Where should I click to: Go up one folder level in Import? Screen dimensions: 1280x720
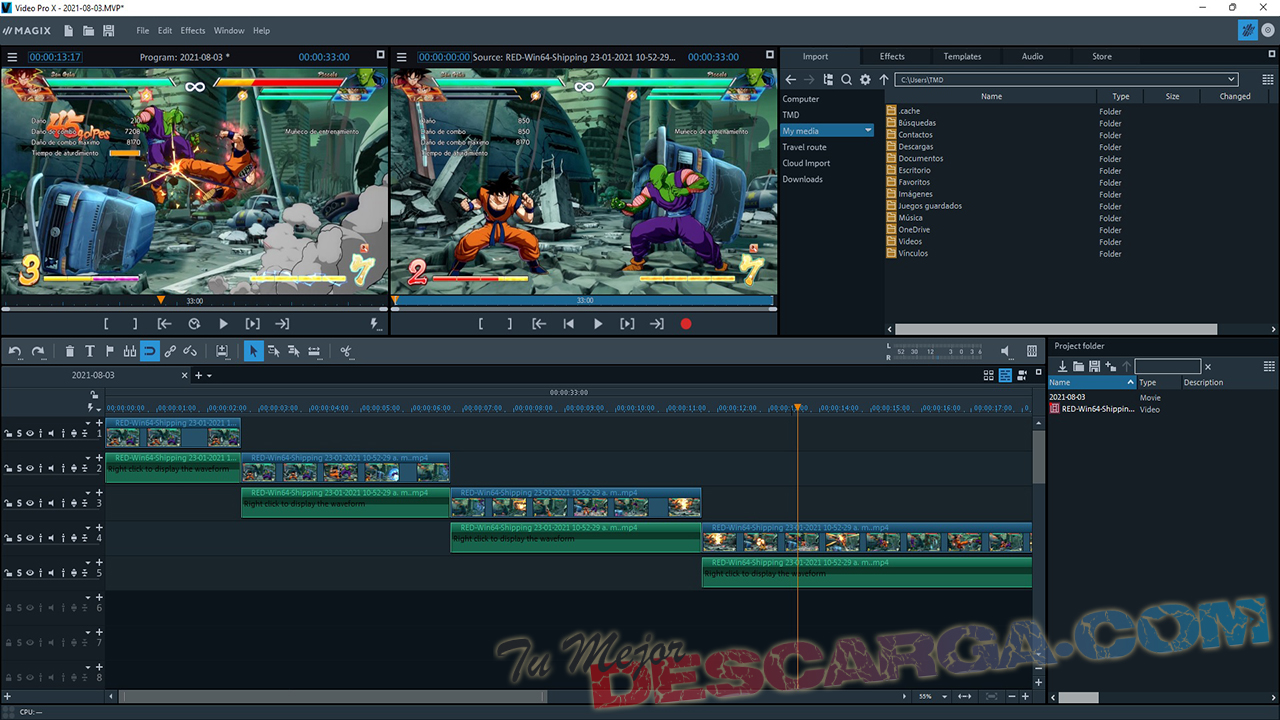(884, 79)
